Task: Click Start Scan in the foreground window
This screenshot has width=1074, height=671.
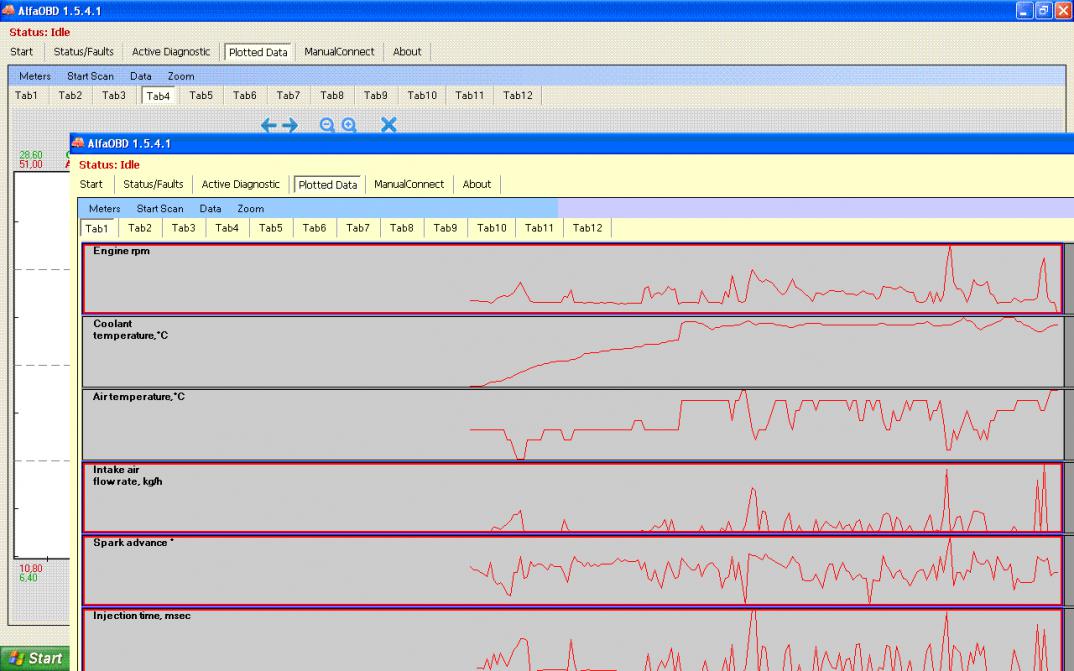Action: [x=160, y=209]
